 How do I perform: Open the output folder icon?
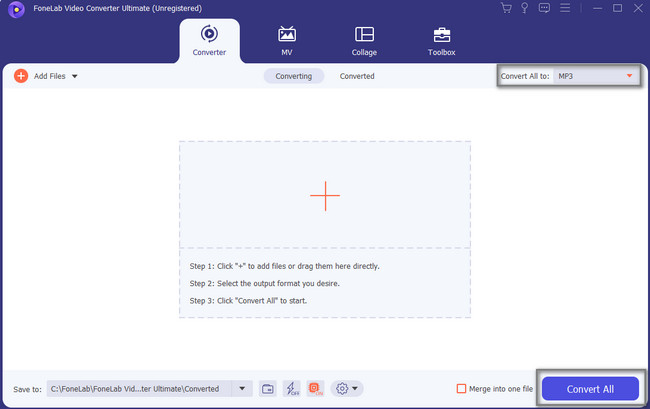[268, 389]
